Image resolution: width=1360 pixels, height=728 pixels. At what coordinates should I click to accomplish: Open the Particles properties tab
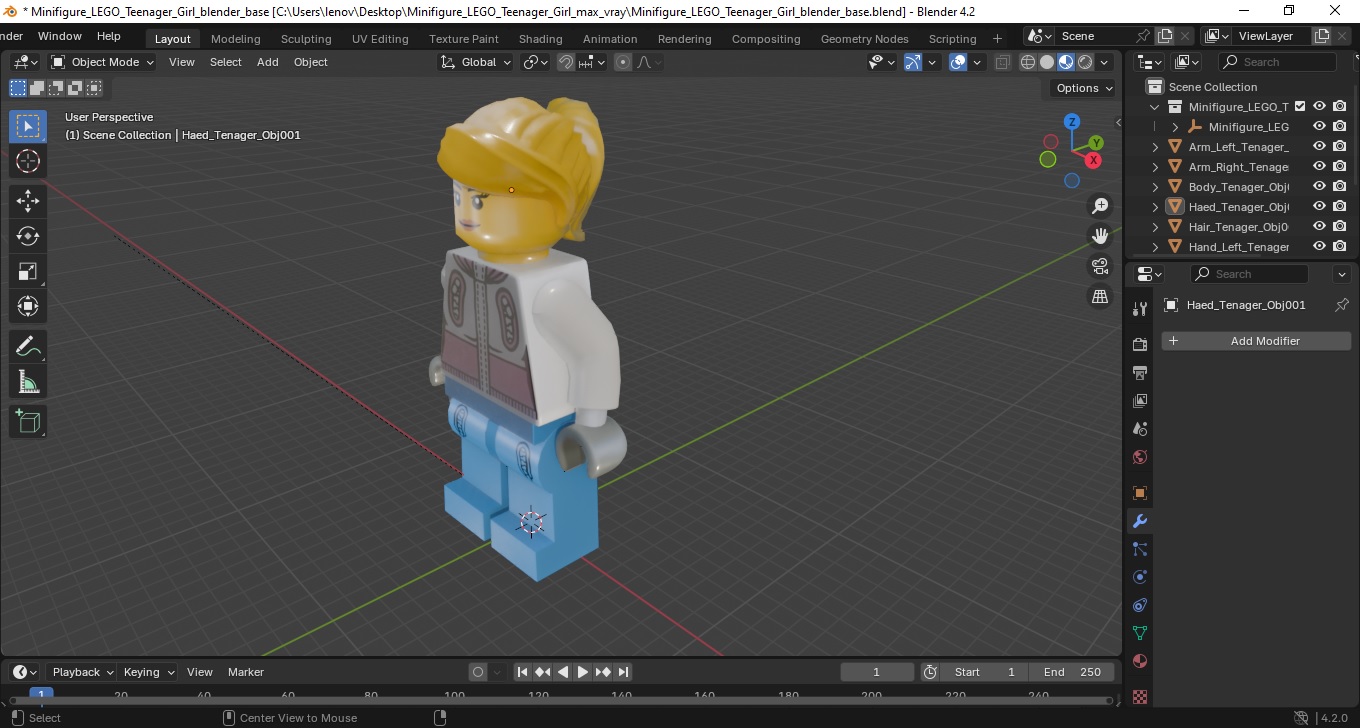pyautogui.click(x=1139, y=549)
